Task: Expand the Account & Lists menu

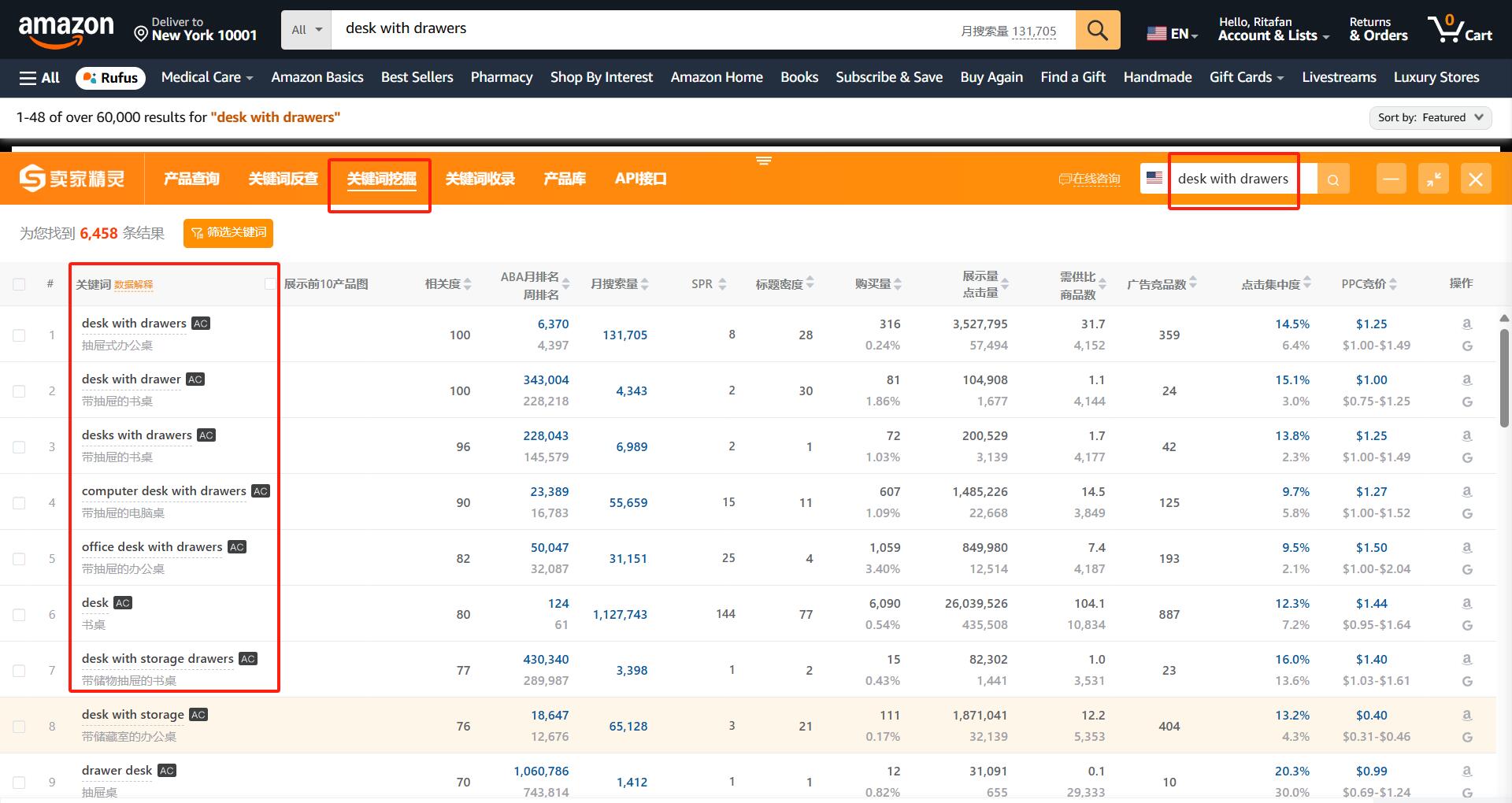Action: pos(1273,29)
